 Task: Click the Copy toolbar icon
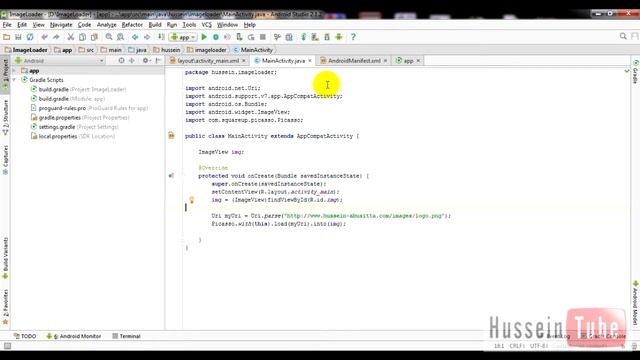coord(82,37)
